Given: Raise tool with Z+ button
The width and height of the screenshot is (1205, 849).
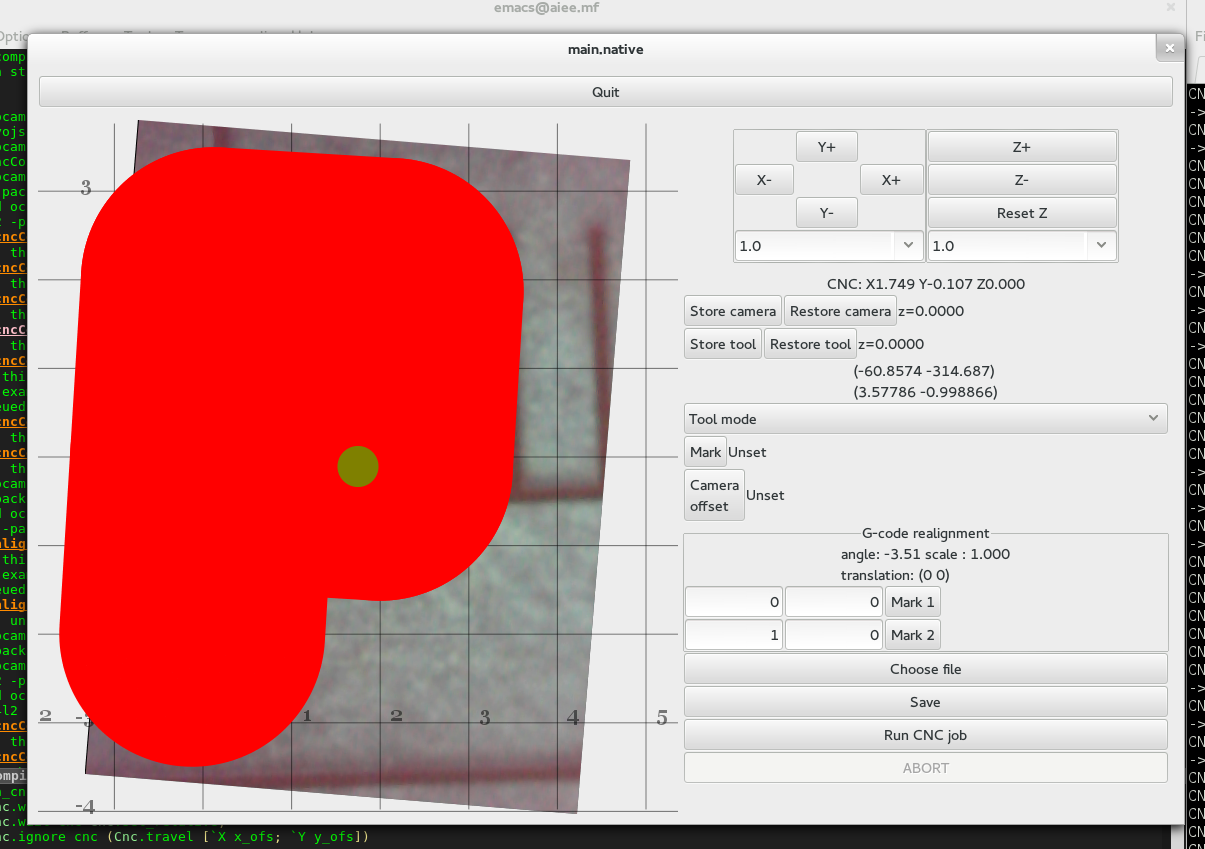Looking at the screenshot, I should point(1022,147).
